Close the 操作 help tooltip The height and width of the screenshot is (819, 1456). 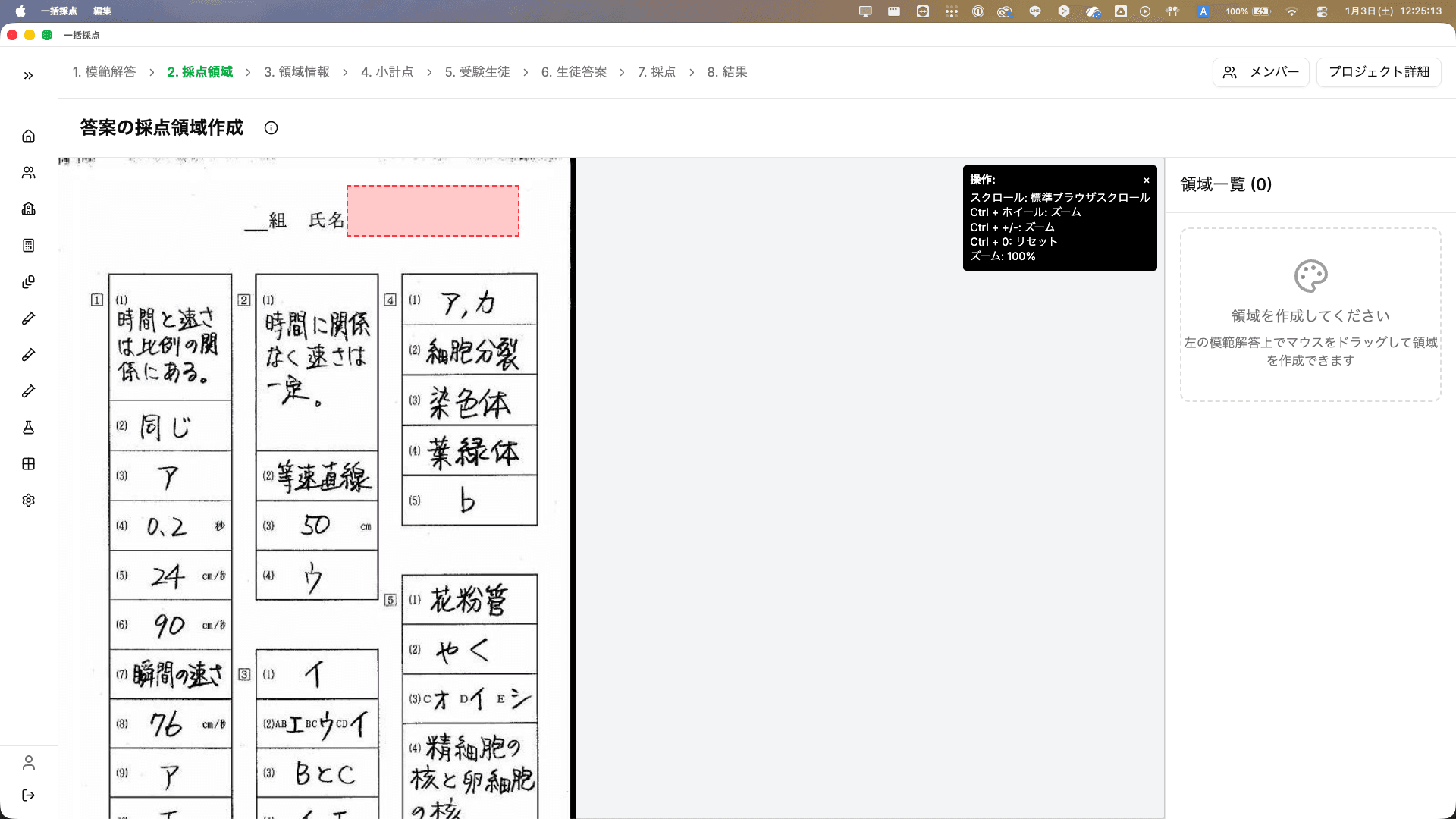pos(1147,180)
